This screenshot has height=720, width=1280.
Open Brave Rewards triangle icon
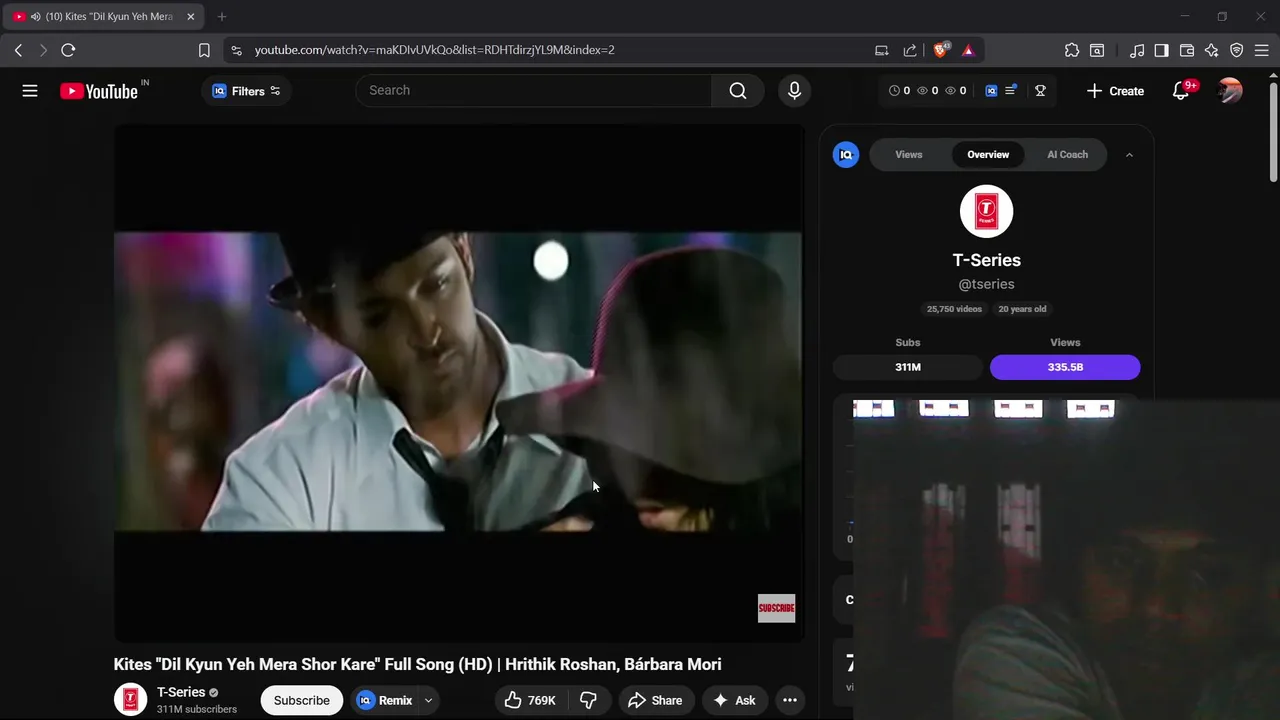coord(968,50)
